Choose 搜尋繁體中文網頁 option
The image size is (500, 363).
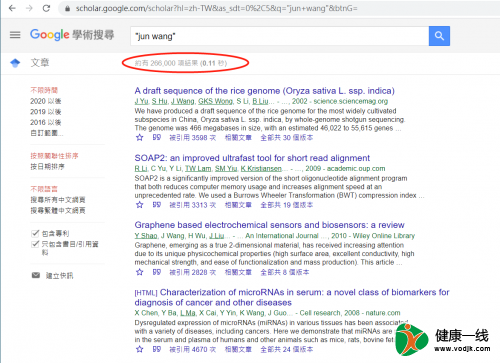pyautogui.click(x=58, y=210)
